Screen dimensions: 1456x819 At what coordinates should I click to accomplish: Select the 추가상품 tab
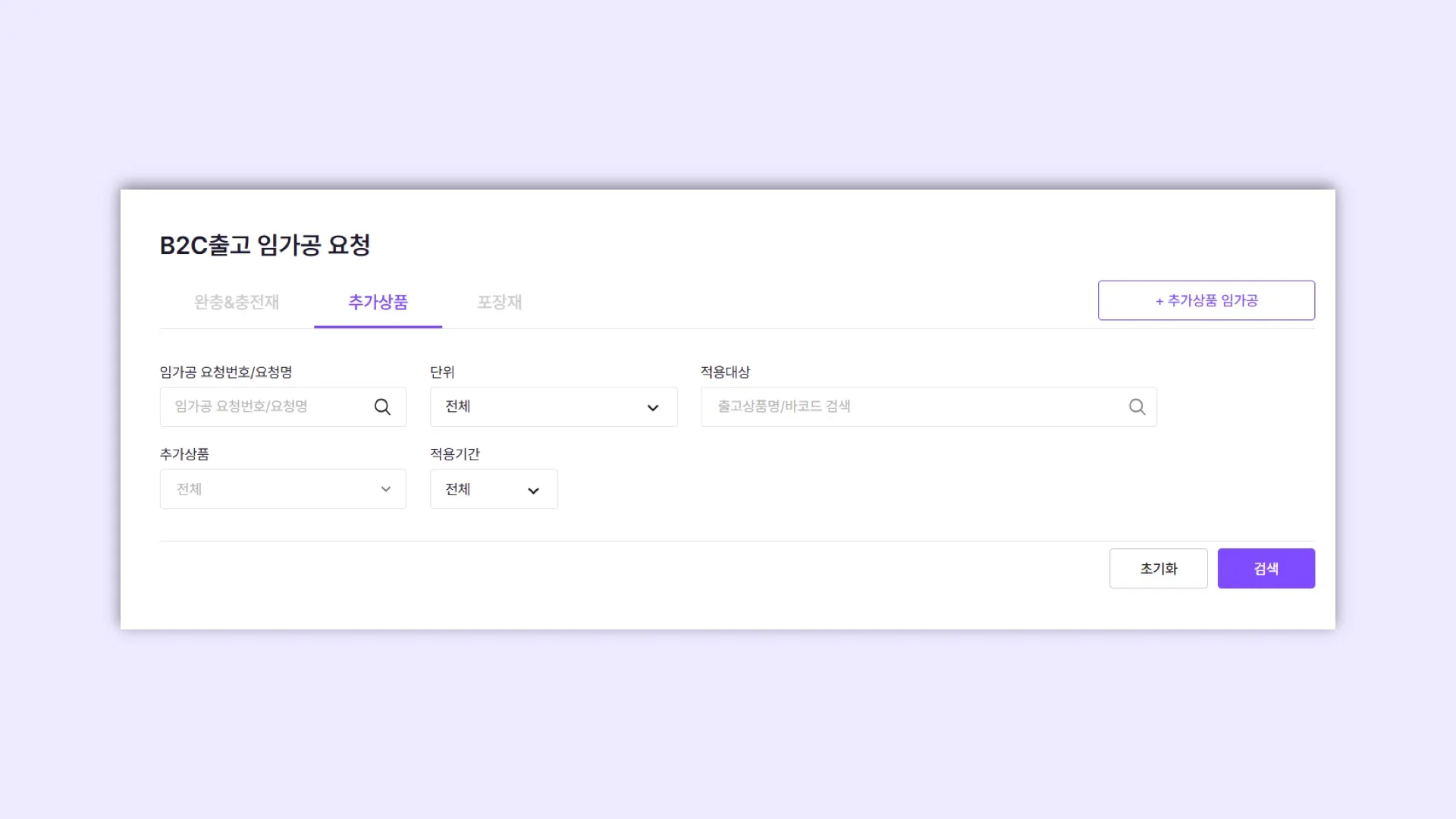[x=378, y=302]
